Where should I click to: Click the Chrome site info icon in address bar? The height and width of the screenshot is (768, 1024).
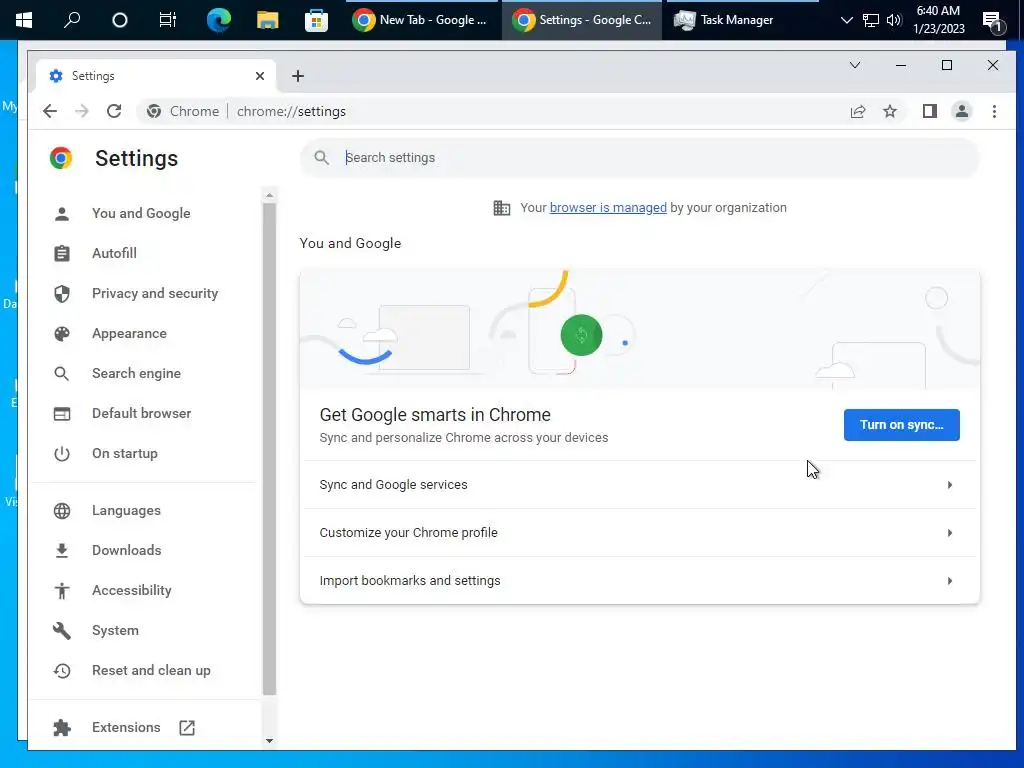pos(153,112)
